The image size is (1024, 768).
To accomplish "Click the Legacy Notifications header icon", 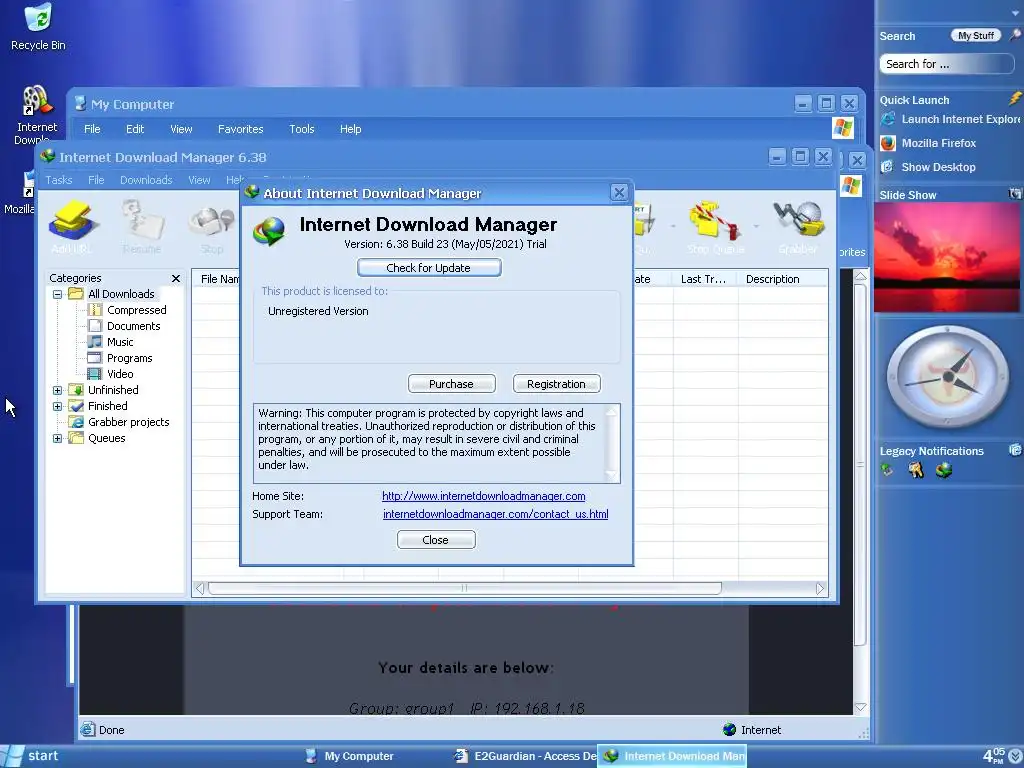I will click(x=1015, y=450).
